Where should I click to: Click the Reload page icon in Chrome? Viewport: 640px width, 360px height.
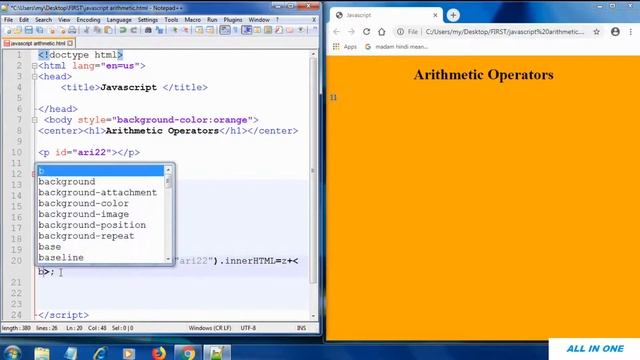click(x=366, y=31)
